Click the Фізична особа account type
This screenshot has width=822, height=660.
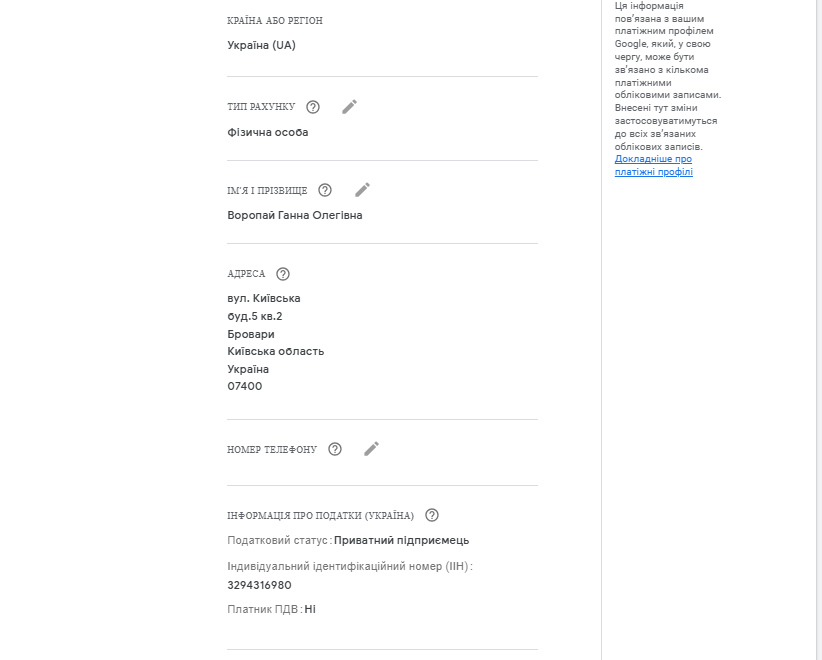268,132
